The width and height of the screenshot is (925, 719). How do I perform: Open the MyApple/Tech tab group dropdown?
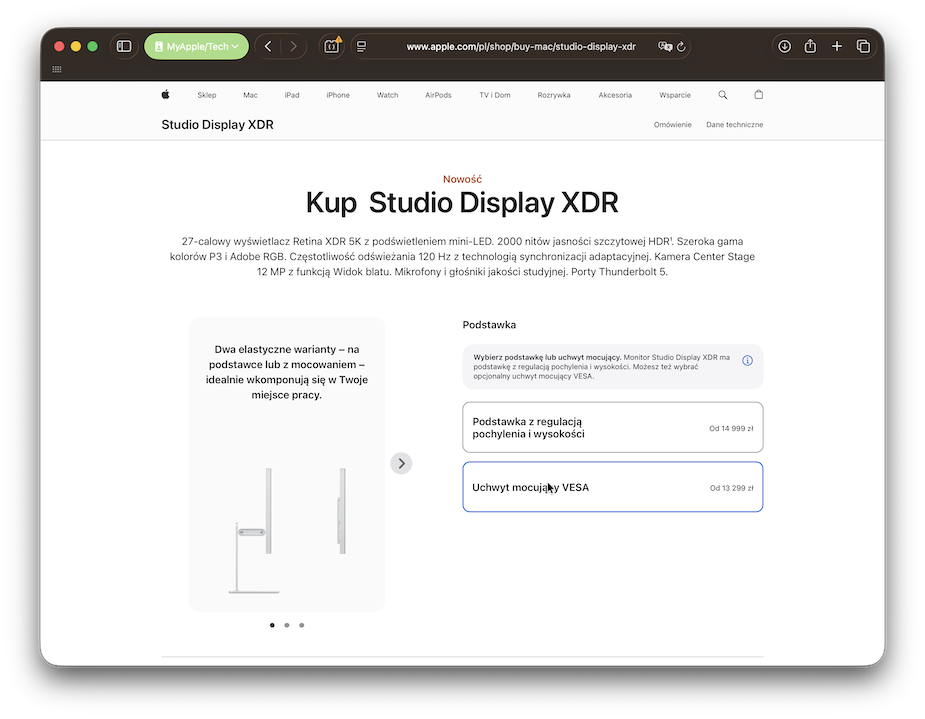tap(196, 46)
